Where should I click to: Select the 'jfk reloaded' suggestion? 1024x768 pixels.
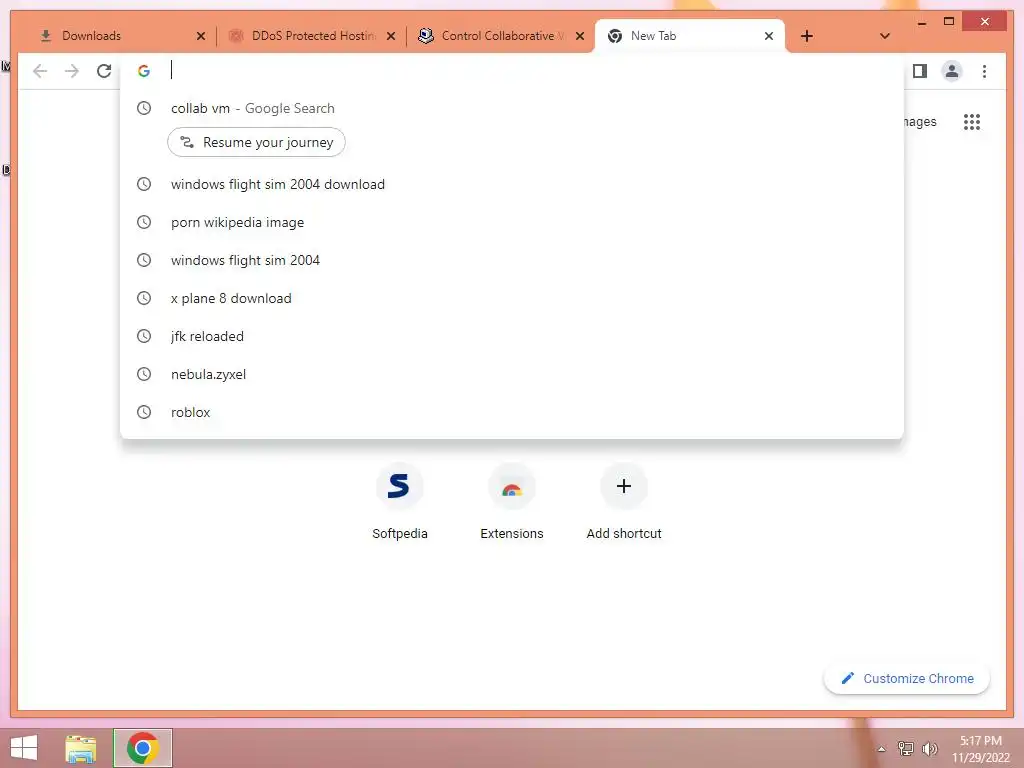[x=512, y=336]
